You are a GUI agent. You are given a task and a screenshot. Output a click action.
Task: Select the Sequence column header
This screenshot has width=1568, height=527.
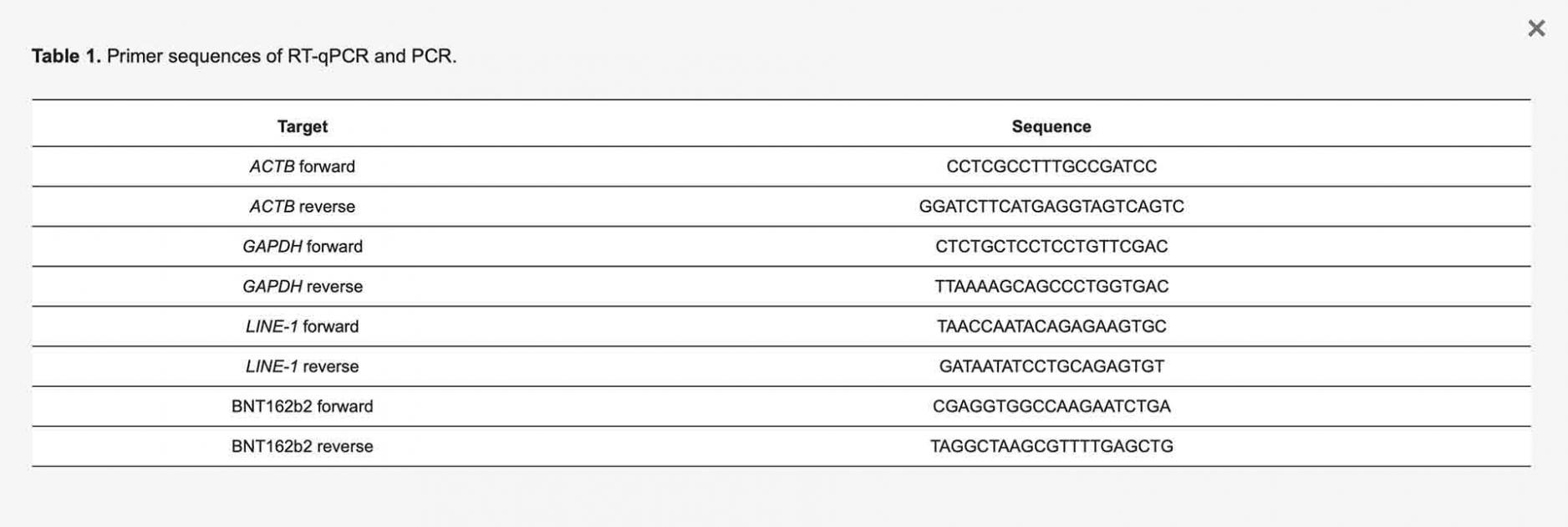point(1051,126)
